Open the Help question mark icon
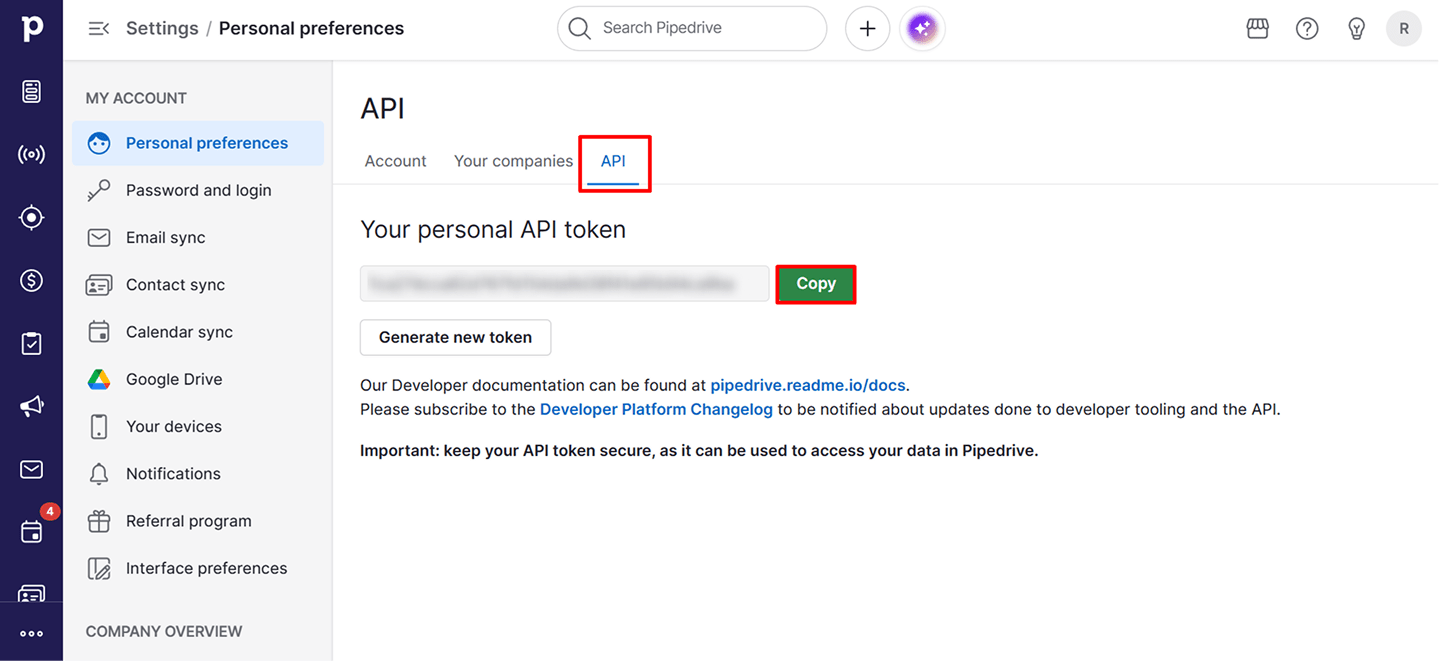Viewport: 1439px width, 661px height. click(1306, 28)
